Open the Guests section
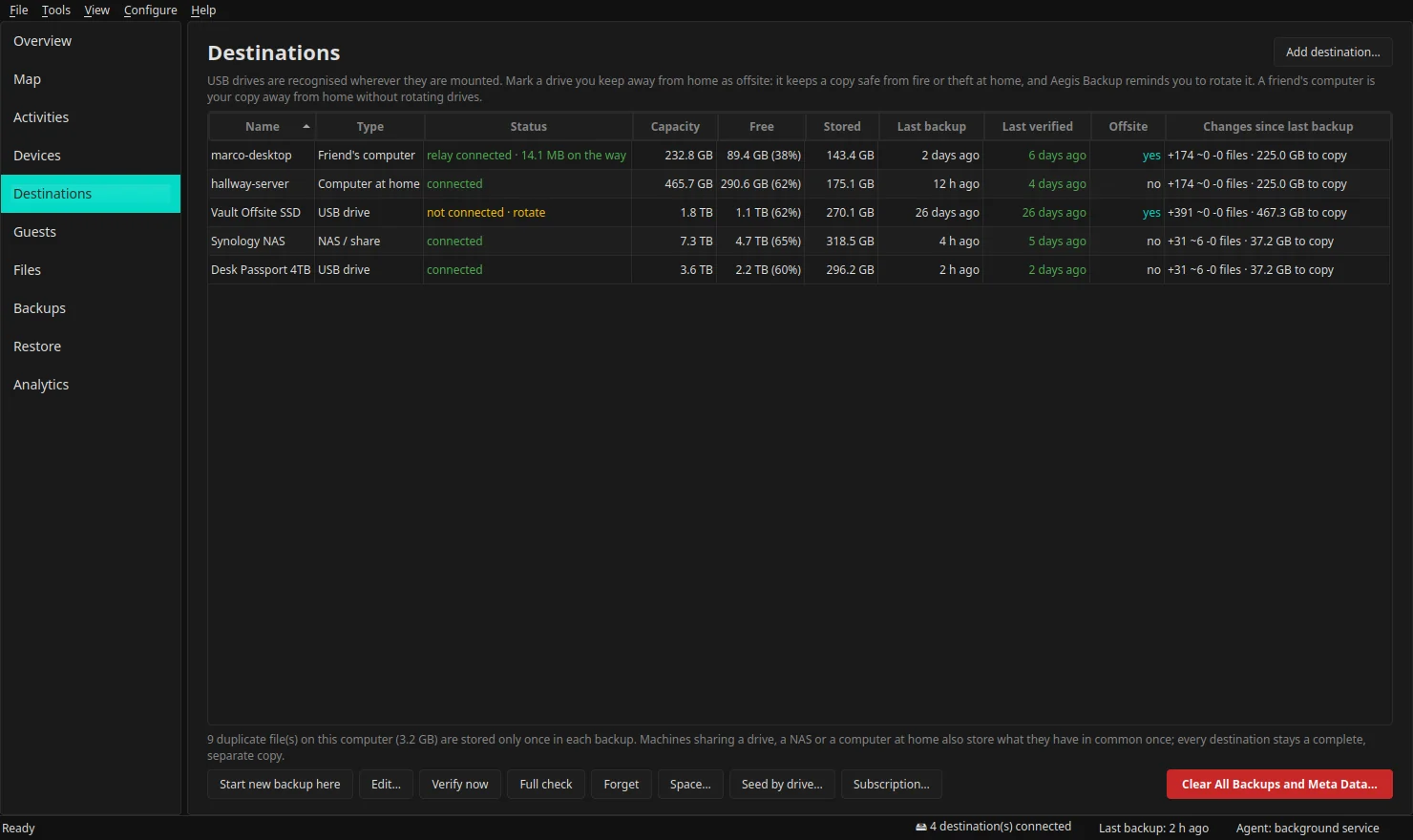 (91, 232)
